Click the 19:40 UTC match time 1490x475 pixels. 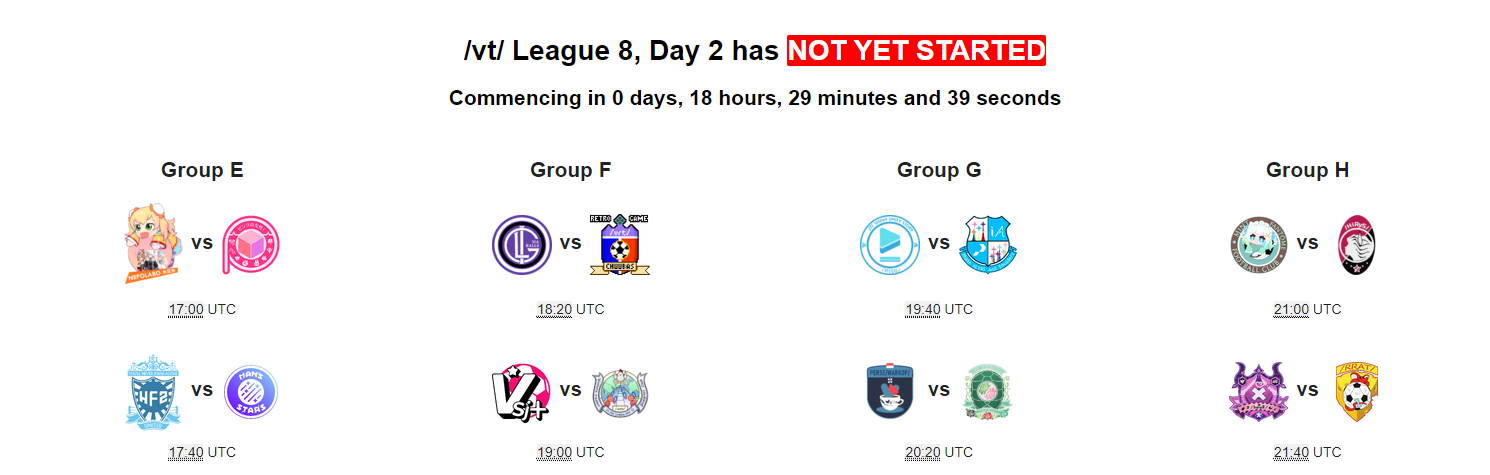coord(938,310)
